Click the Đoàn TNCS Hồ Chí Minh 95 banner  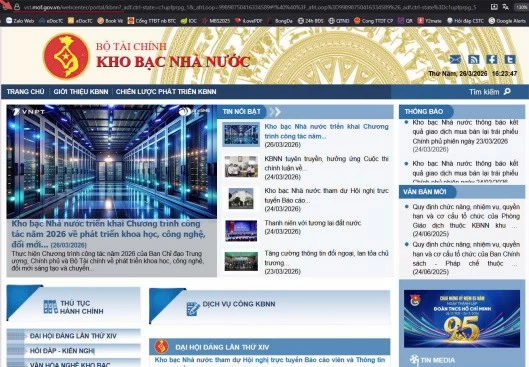[x=462, y=318]
